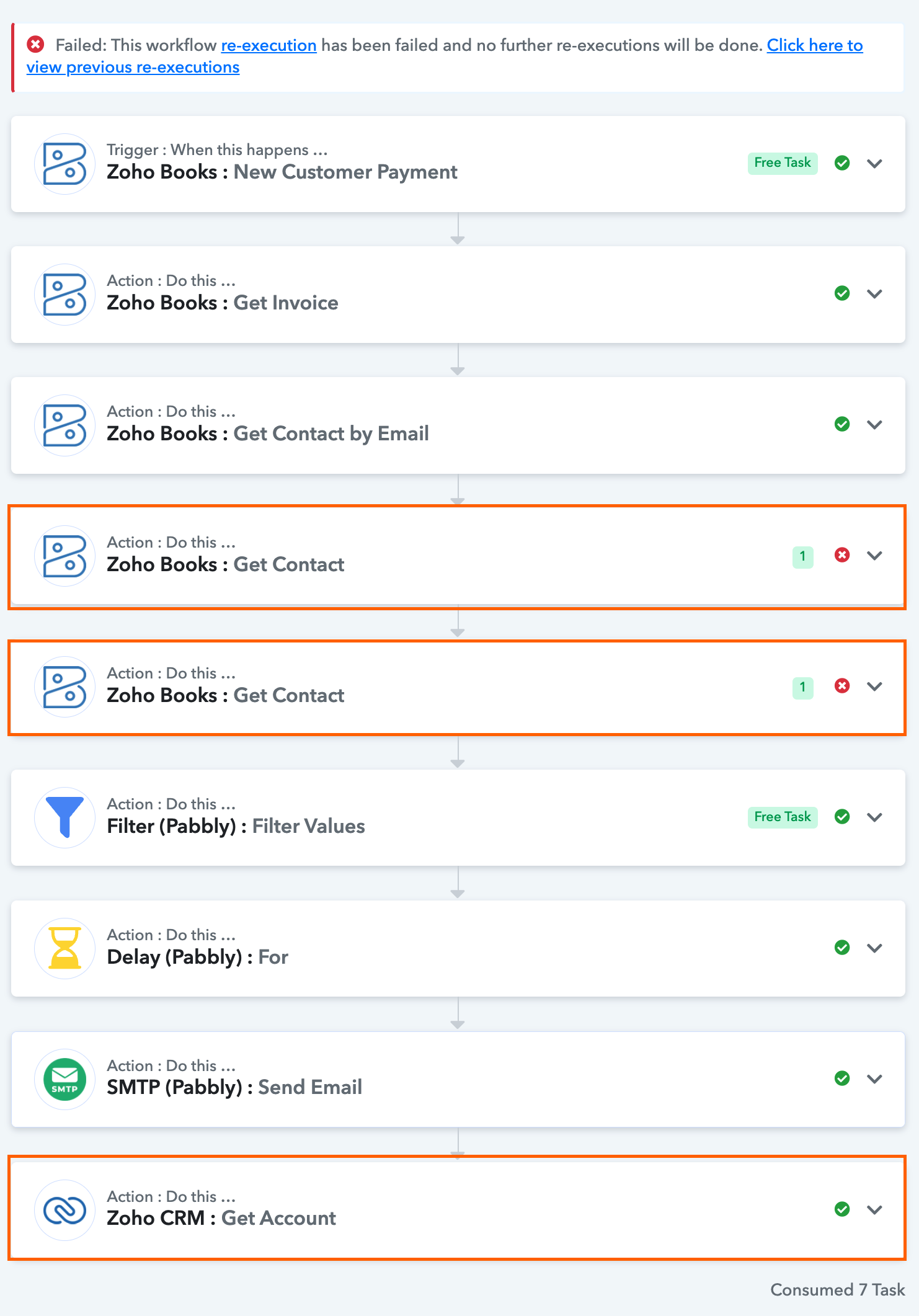Click here to view previous re-executions link

[x=445, y=56]
